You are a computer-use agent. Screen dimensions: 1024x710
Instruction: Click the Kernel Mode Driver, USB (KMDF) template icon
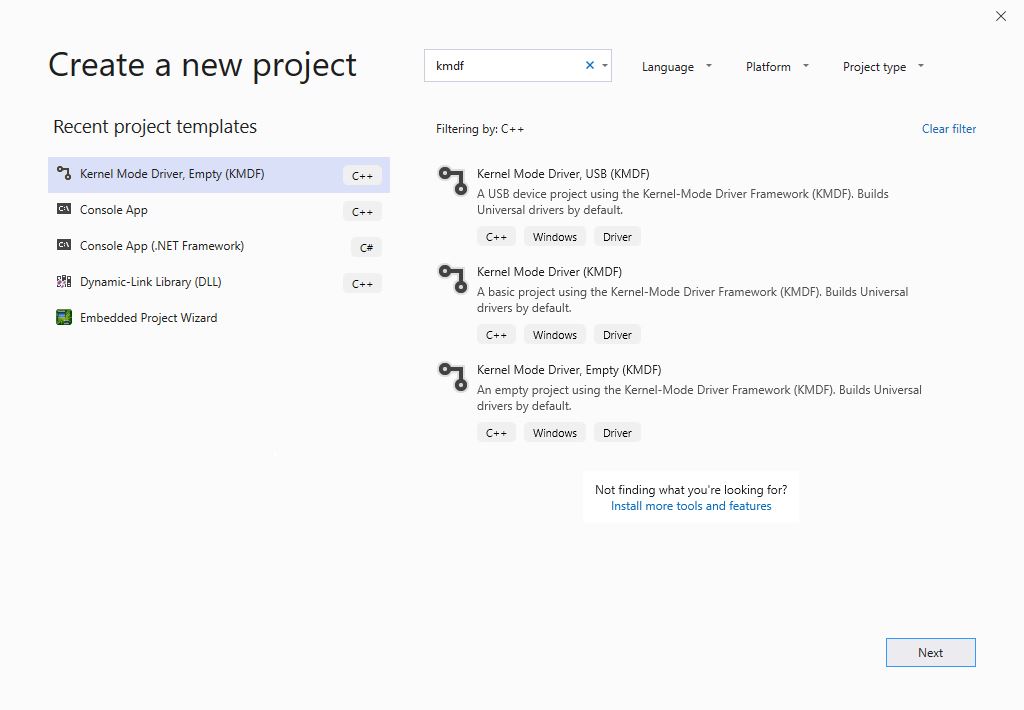pyautogui.click(x=453, y=181)
